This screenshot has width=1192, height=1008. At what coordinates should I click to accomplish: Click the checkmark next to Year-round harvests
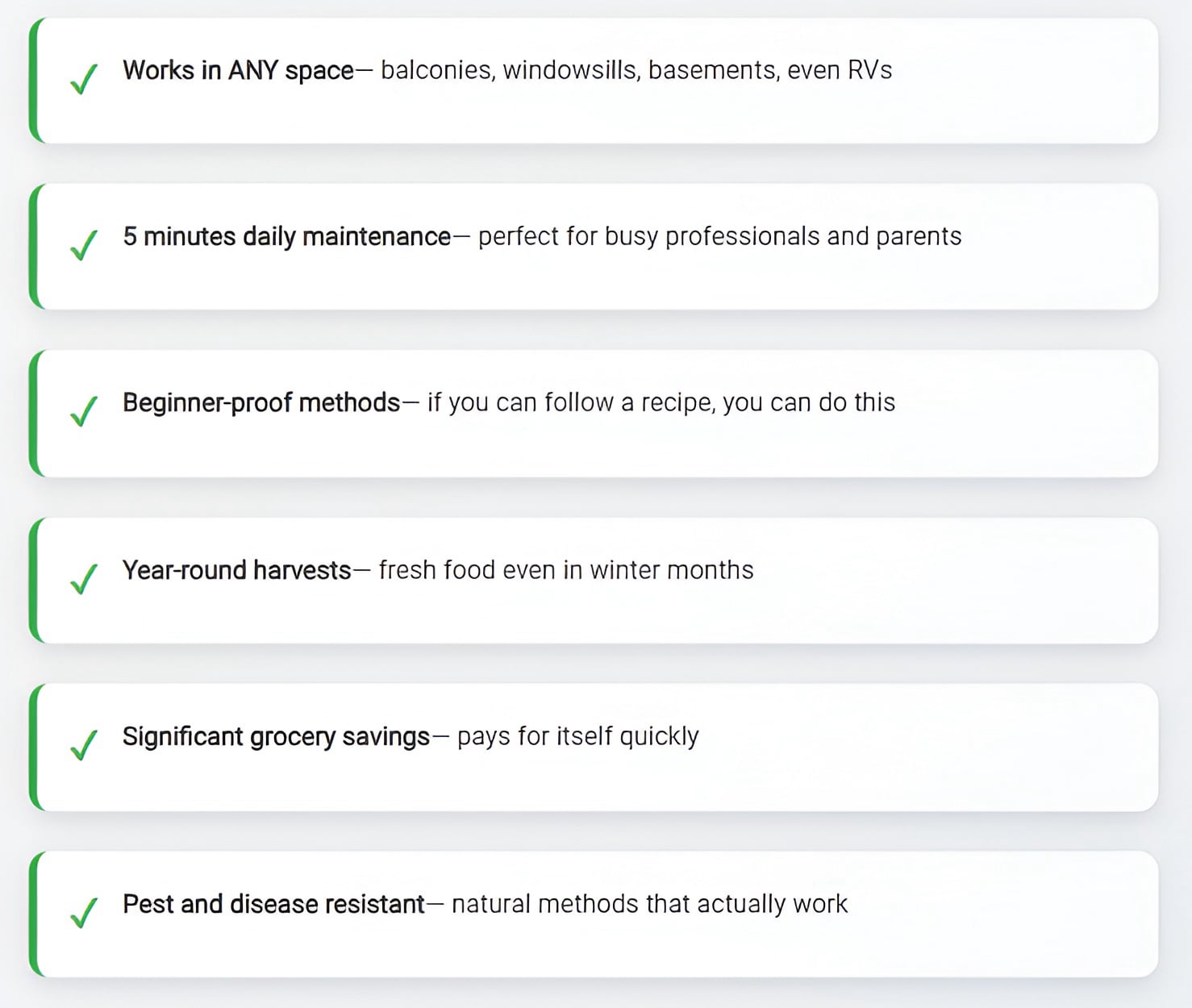click(x=84, y=579)
